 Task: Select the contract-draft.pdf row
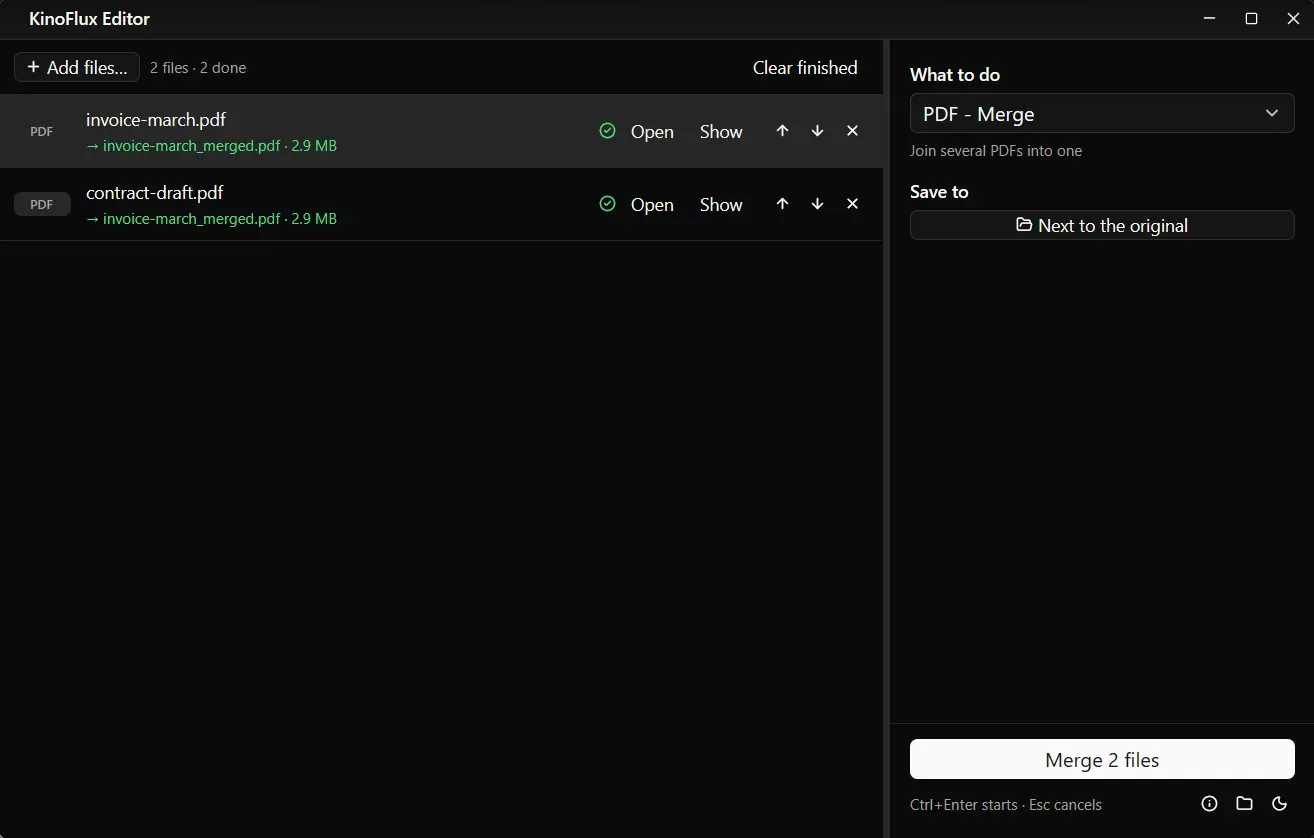pyautogui.click(x=441, y=204)
